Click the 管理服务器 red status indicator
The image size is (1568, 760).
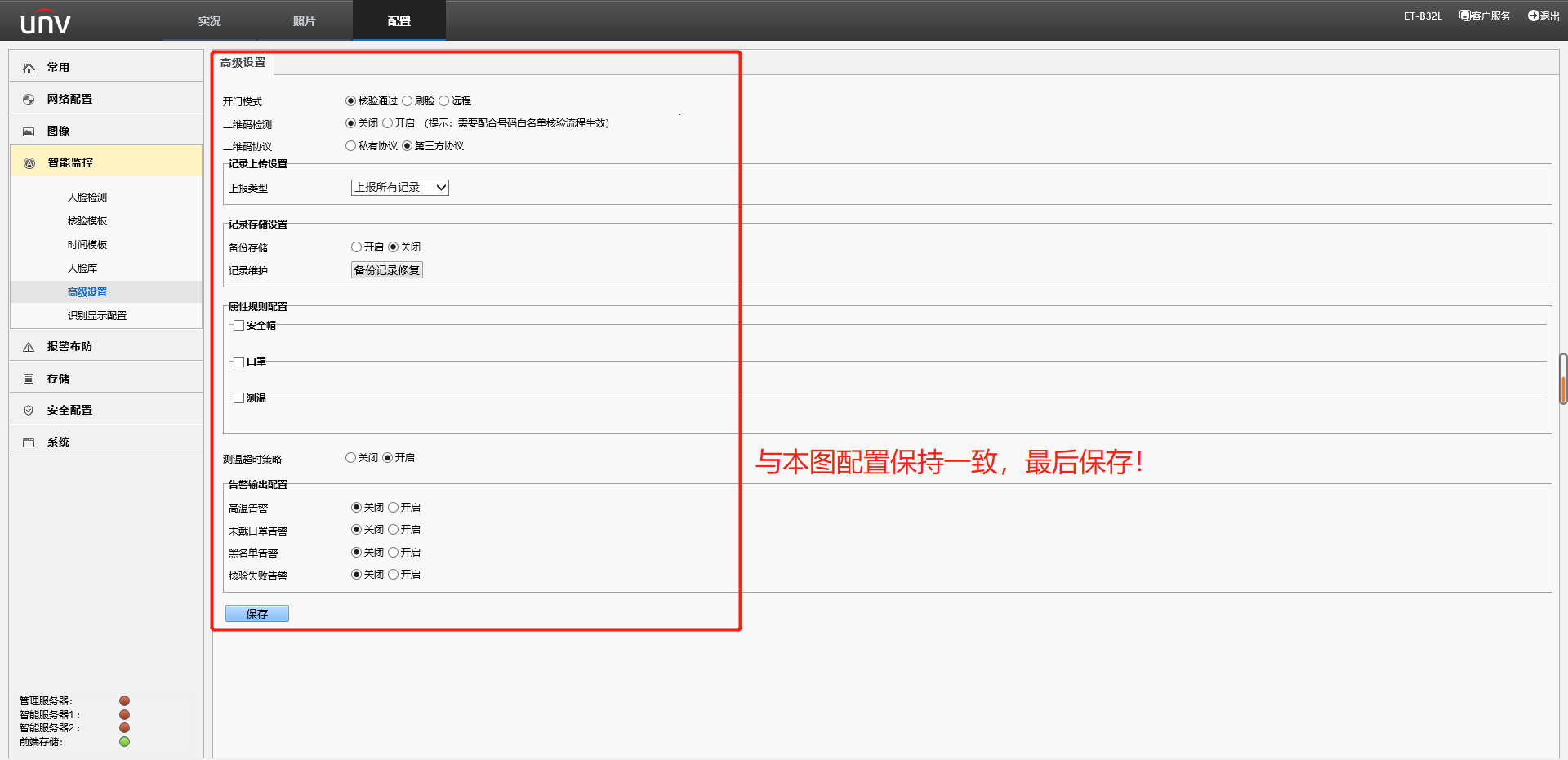pyautogui.click(x=125, y=700)
